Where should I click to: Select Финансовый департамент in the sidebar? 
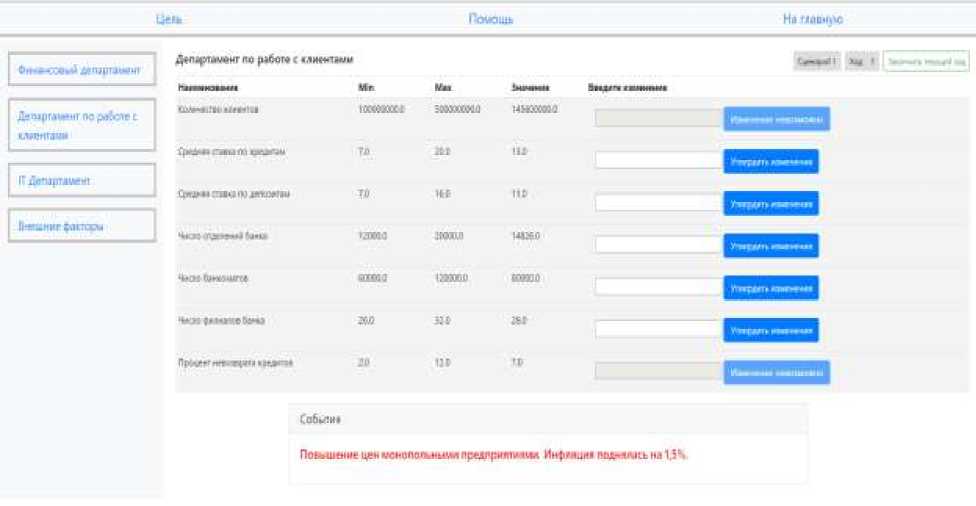pyautogui.click(x=80, y=71)
